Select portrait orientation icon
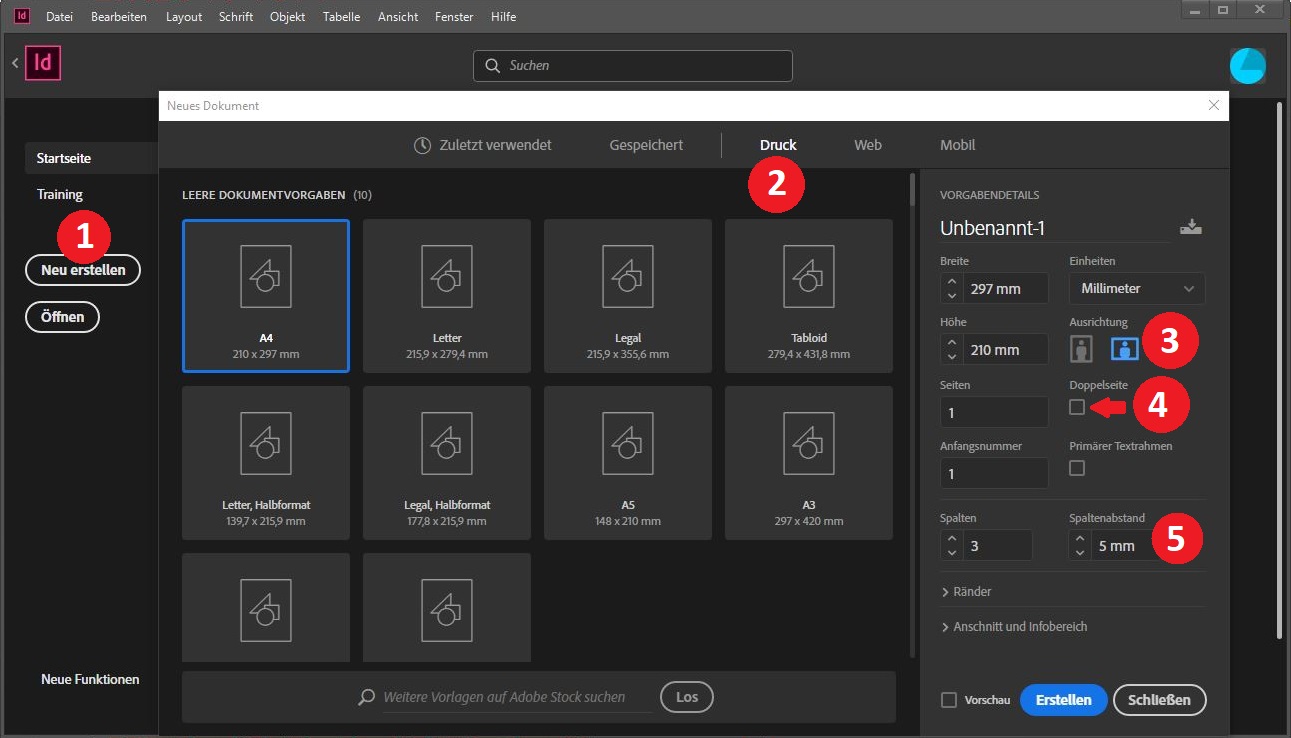This screenshot has width=1291, height=738. click(1081, 349)
